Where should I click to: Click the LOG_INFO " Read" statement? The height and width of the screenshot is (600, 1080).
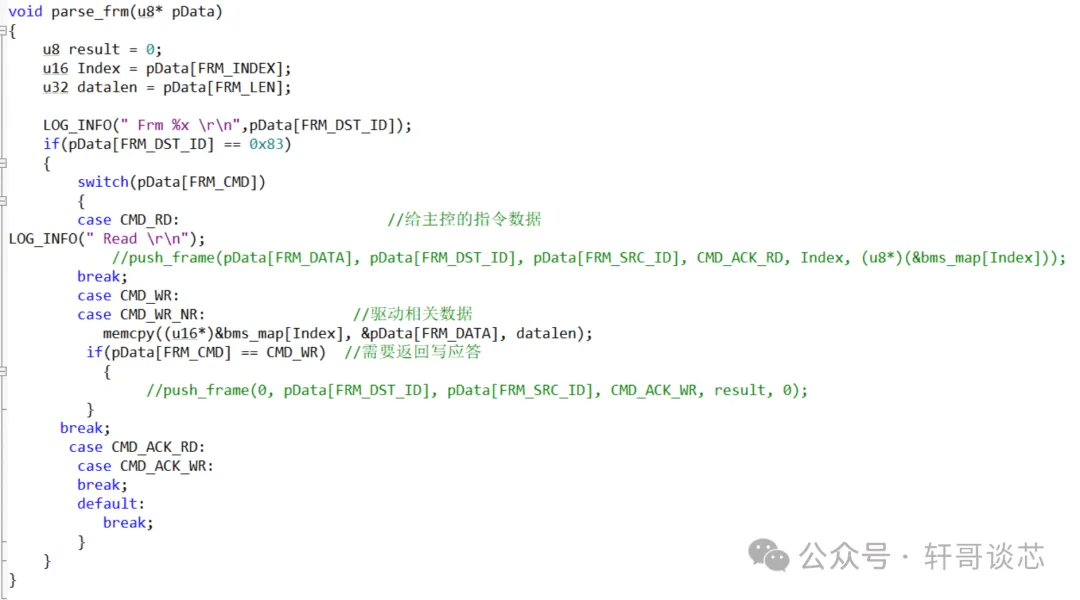[106, 239]
